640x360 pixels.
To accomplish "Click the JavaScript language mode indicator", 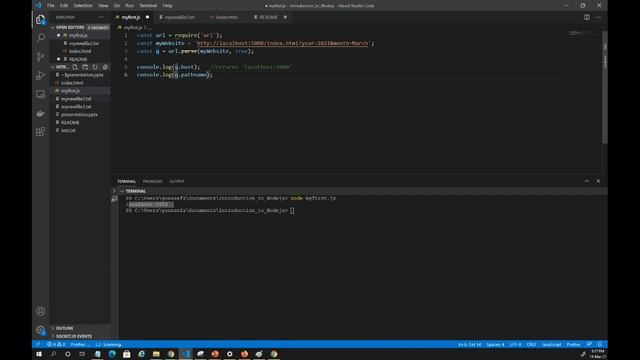I will [551, 344].
